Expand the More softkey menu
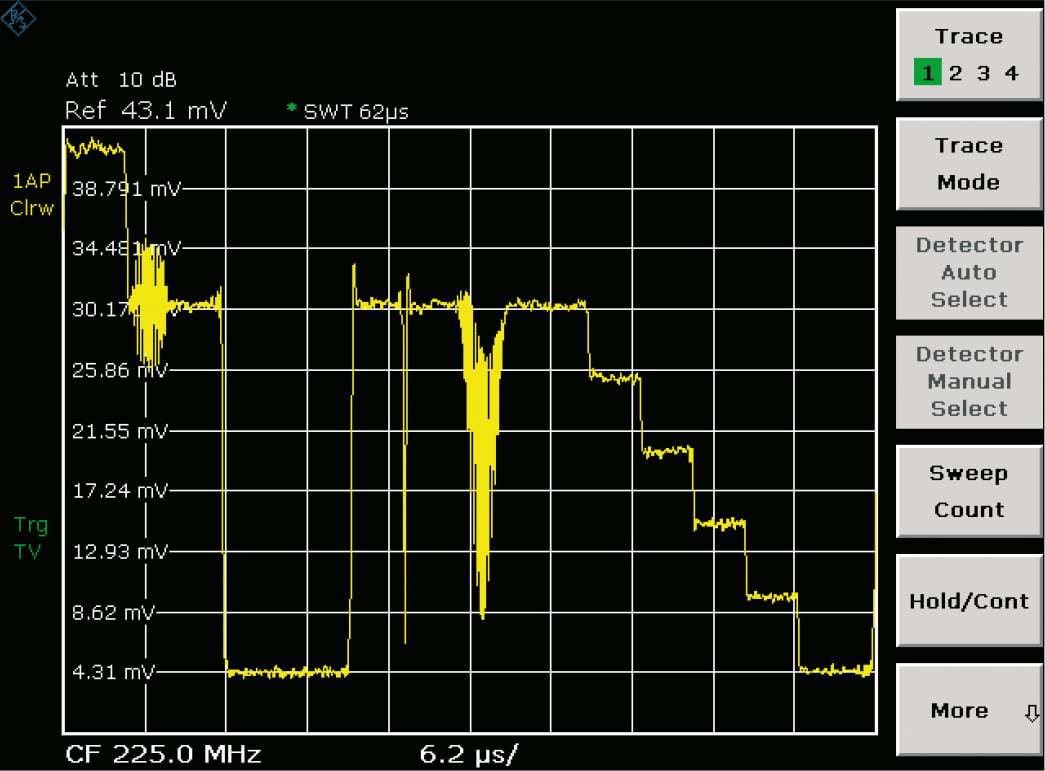Image resolution: width=1045 pixels, height=771 pixels. point(968,710)
